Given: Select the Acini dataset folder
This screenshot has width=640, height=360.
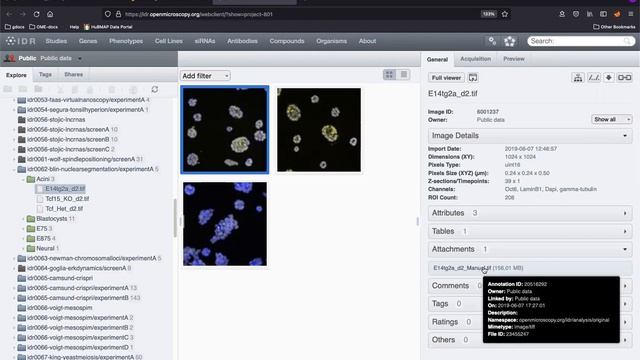Looking at the screenshot, I should [43, 179].
